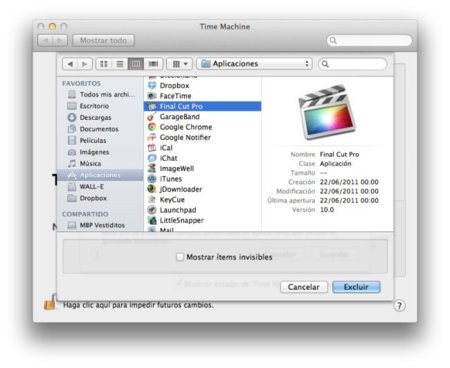Toggle Mostrar ítems invisibles checkbox
The width and height of the screenshot is (450, 368).
[180, 257]
